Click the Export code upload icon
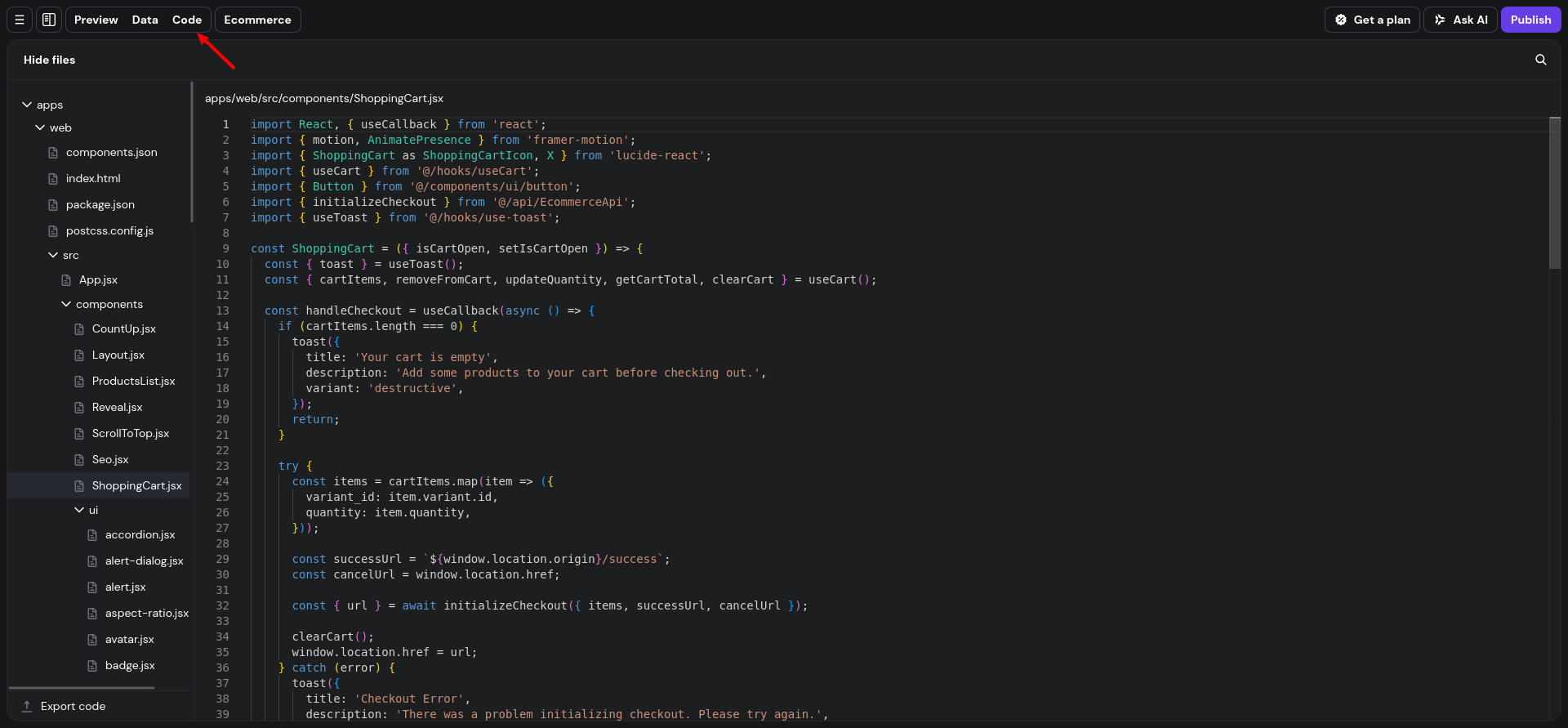1568x728 pixels. tap(27, 706)
